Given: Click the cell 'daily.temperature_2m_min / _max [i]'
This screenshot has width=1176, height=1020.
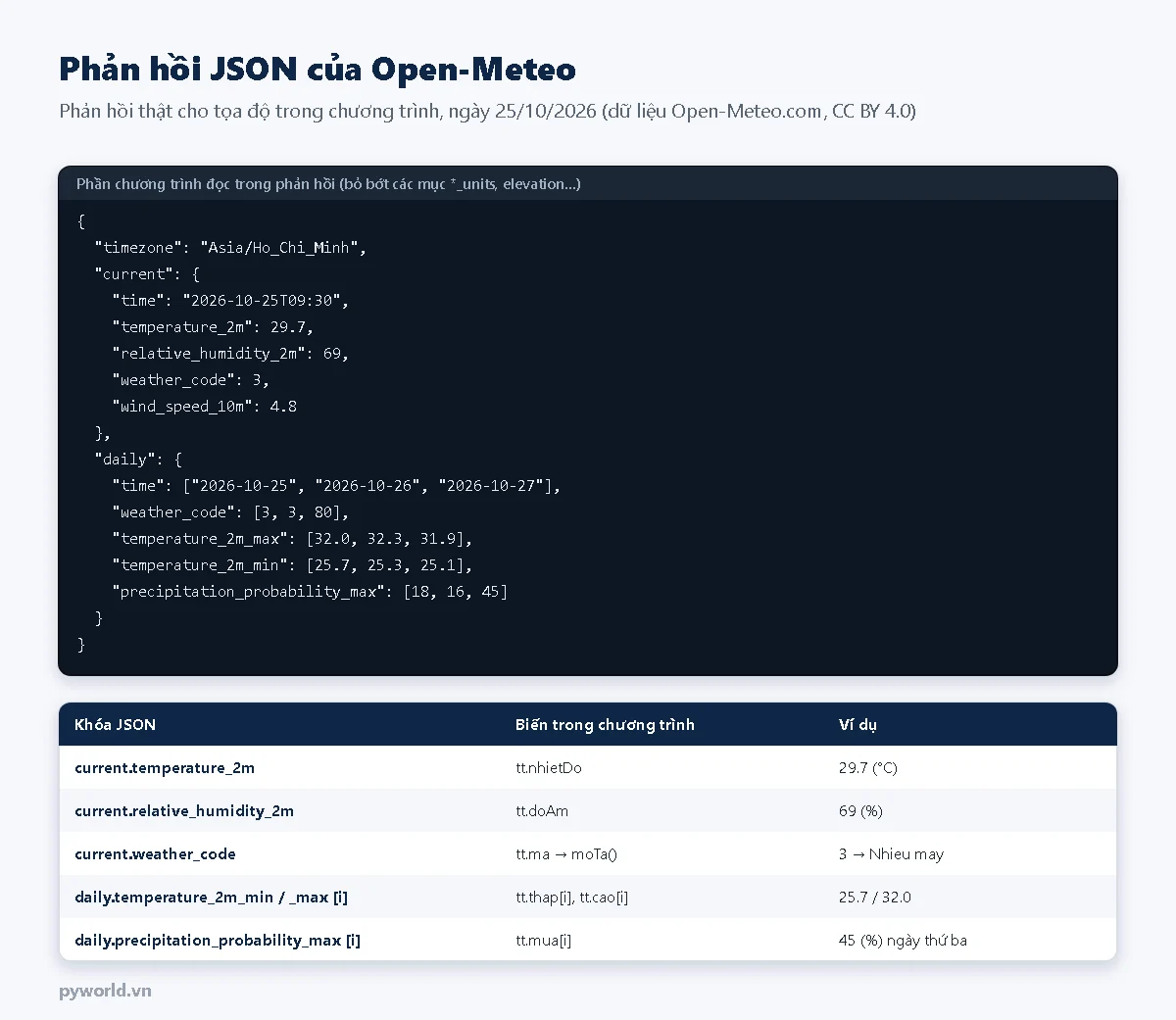Looking at the screenshot, I should pos(212,898).
